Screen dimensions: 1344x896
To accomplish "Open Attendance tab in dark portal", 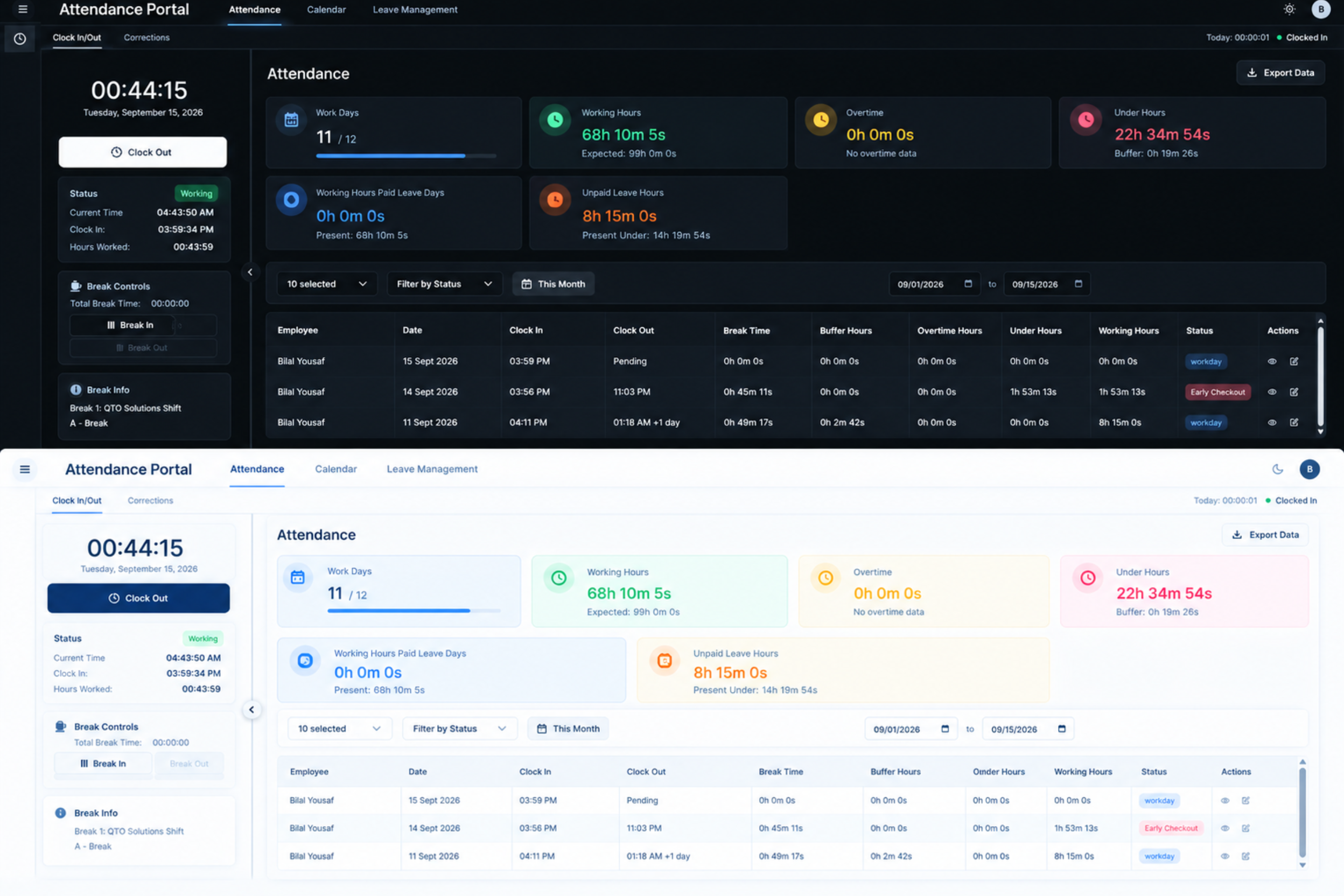I will coord(254,10).
